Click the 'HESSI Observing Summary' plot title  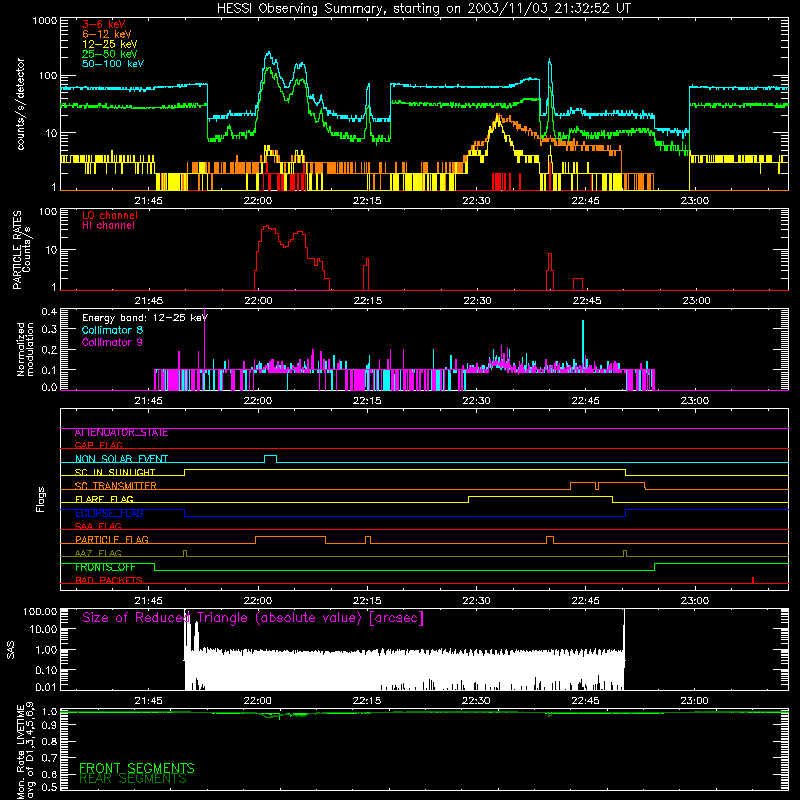[423, 9]
